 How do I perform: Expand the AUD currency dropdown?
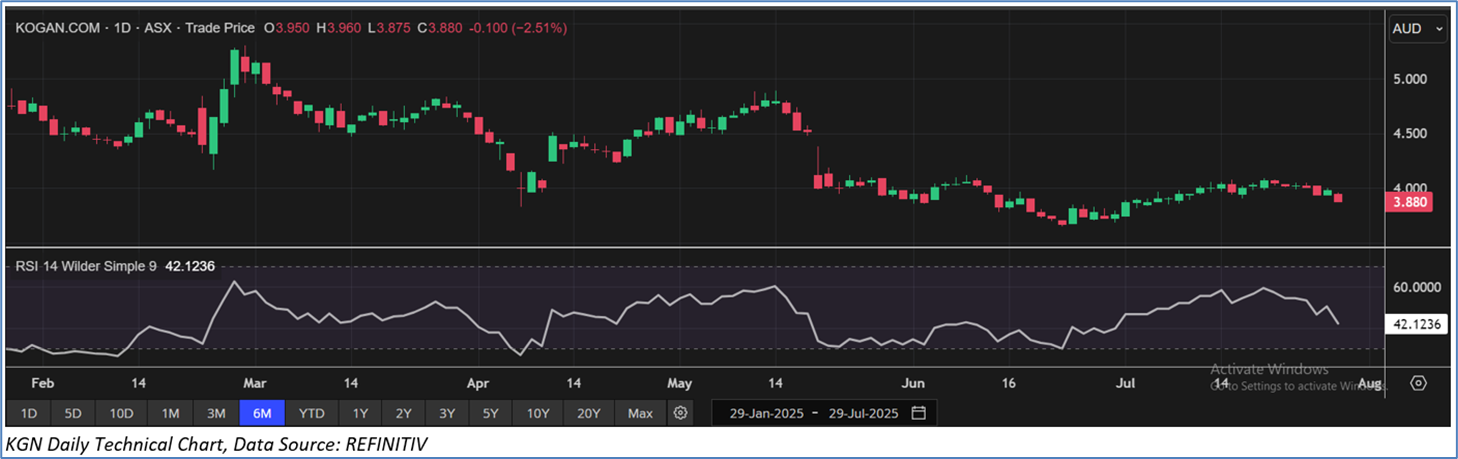click(x=1417, y=30)
